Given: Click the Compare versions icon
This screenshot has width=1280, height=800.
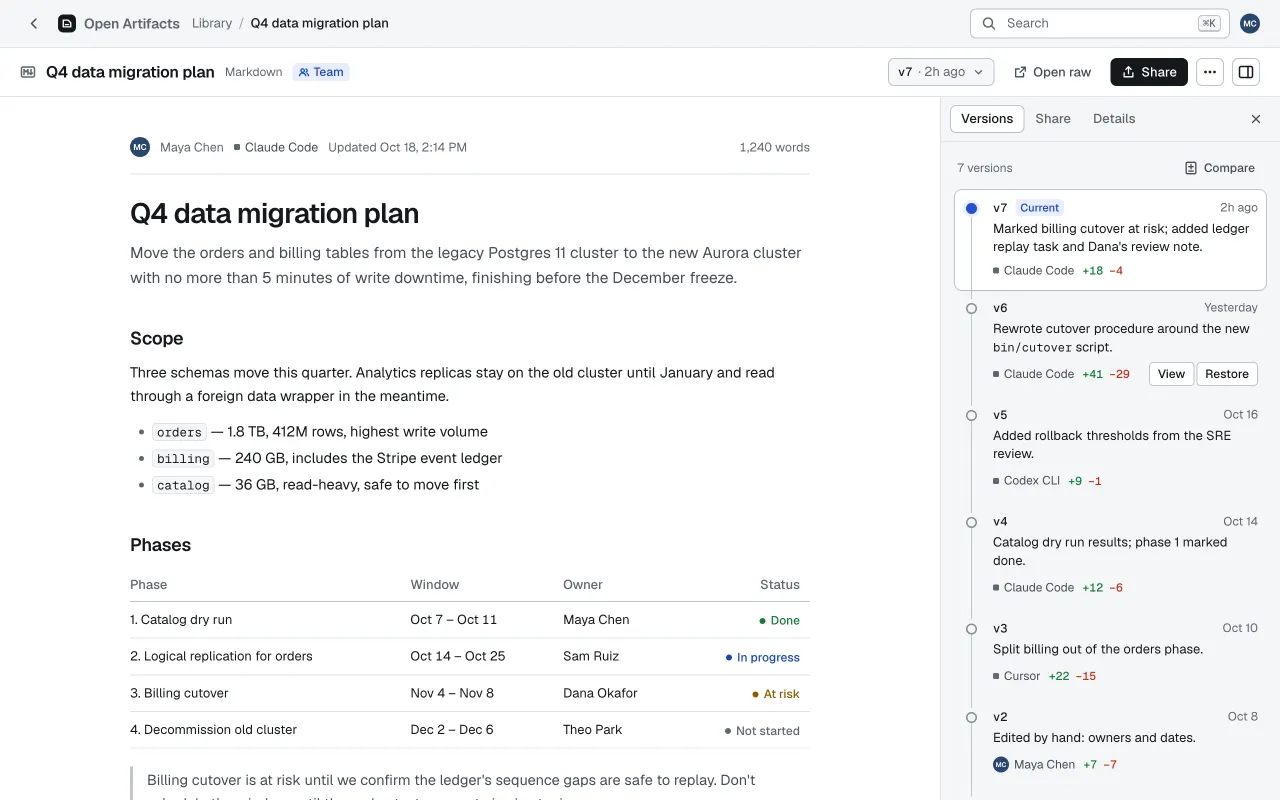Looking at the screenshot, I should [1191, 168].
